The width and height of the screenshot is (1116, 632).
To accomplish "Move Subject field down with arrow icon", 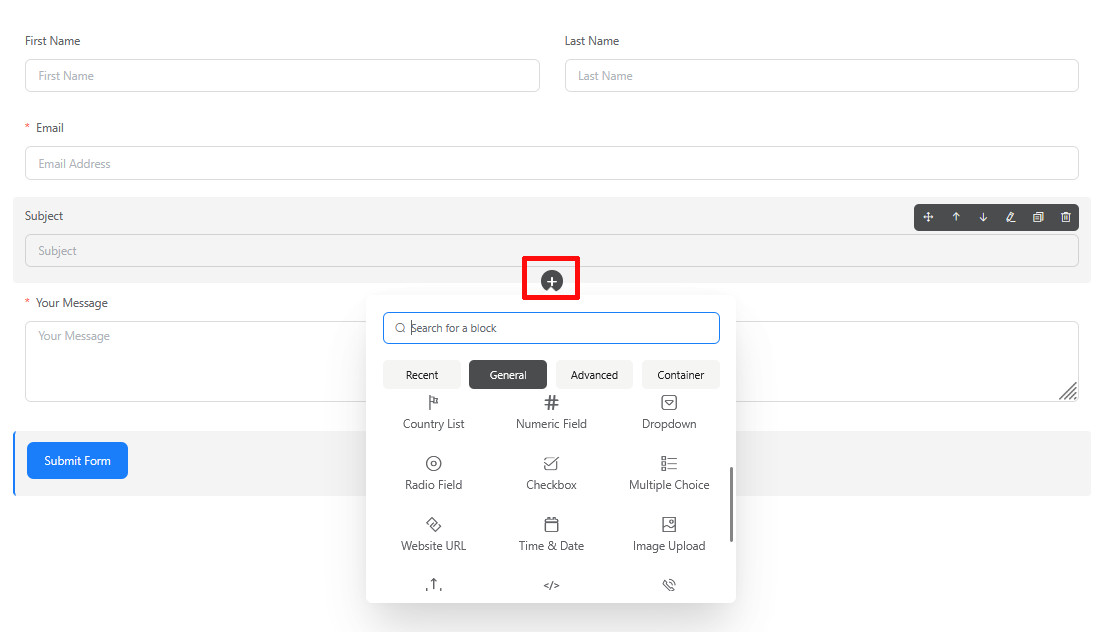I will tap(983, 217).
